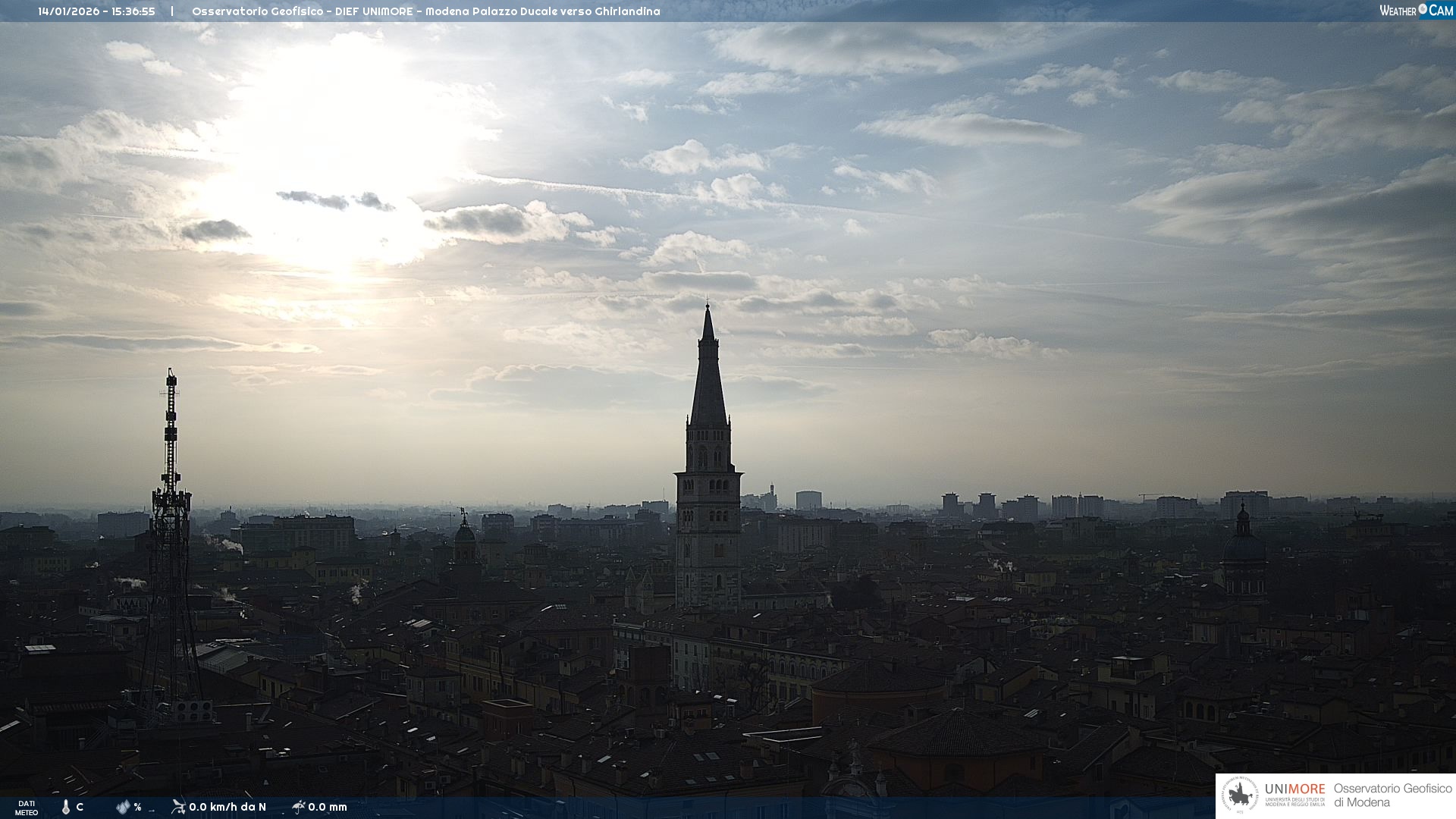This screenshot has width=1456, height=819.
Task: Click the umbrella rainfall icon
Action: (299, 807)
